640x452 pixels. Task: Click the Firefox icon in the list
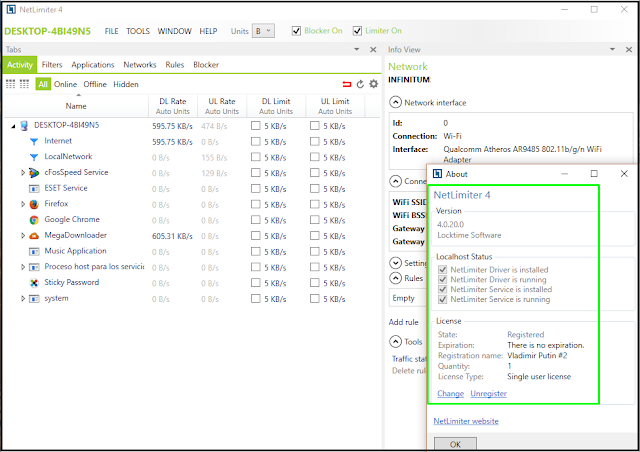(x=34, y=204)
